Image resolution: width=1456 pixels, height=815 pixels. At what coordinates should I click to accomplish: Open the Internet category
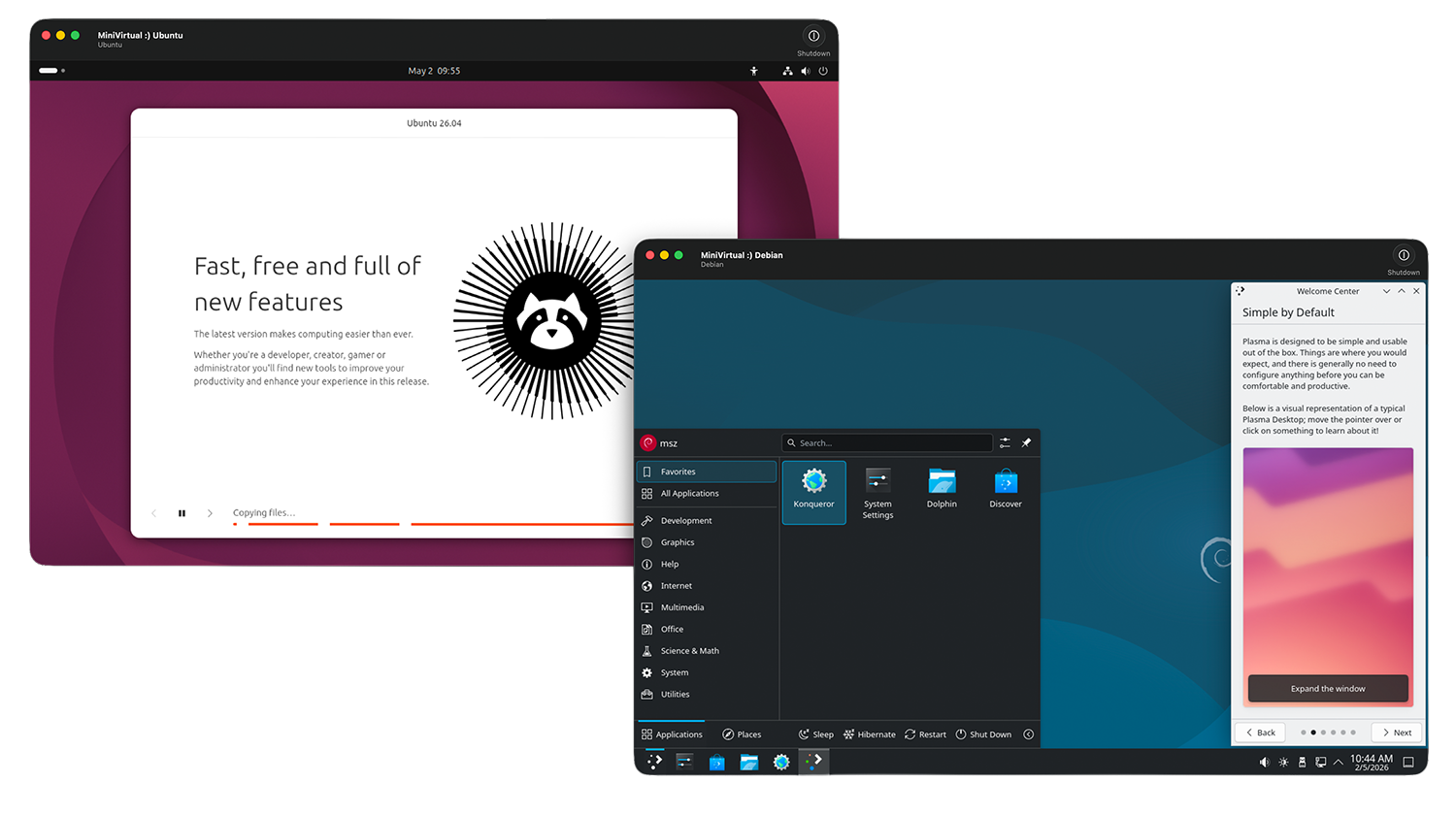coord(707,586)
